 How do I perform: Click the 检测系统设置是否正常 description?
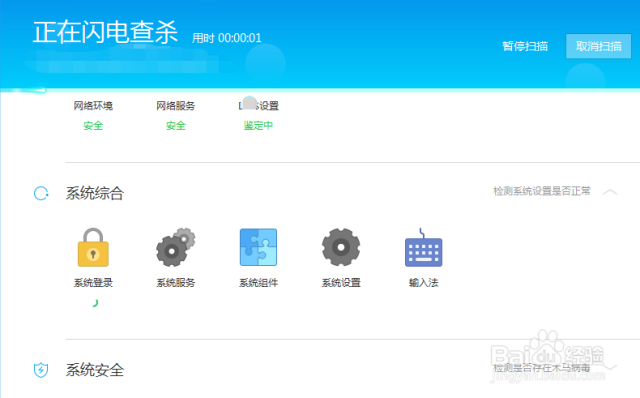[x=542, y=191]
